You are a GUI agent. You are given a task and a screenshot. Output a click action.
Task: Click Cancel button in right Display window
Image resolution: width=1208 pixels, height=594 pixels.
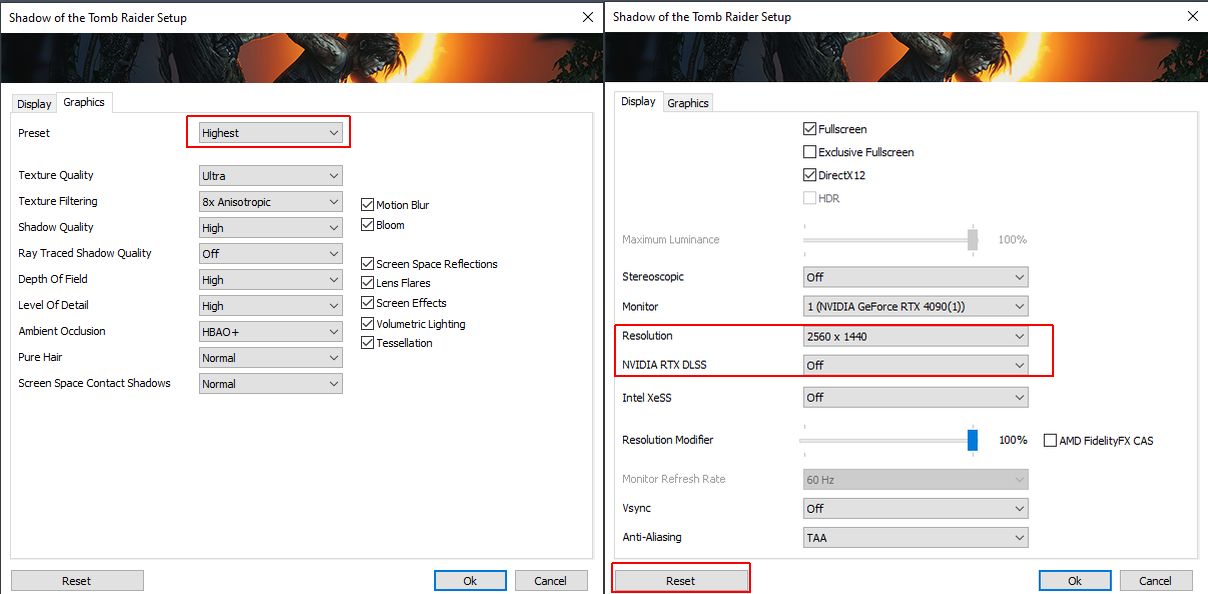tap(1155, 580)
